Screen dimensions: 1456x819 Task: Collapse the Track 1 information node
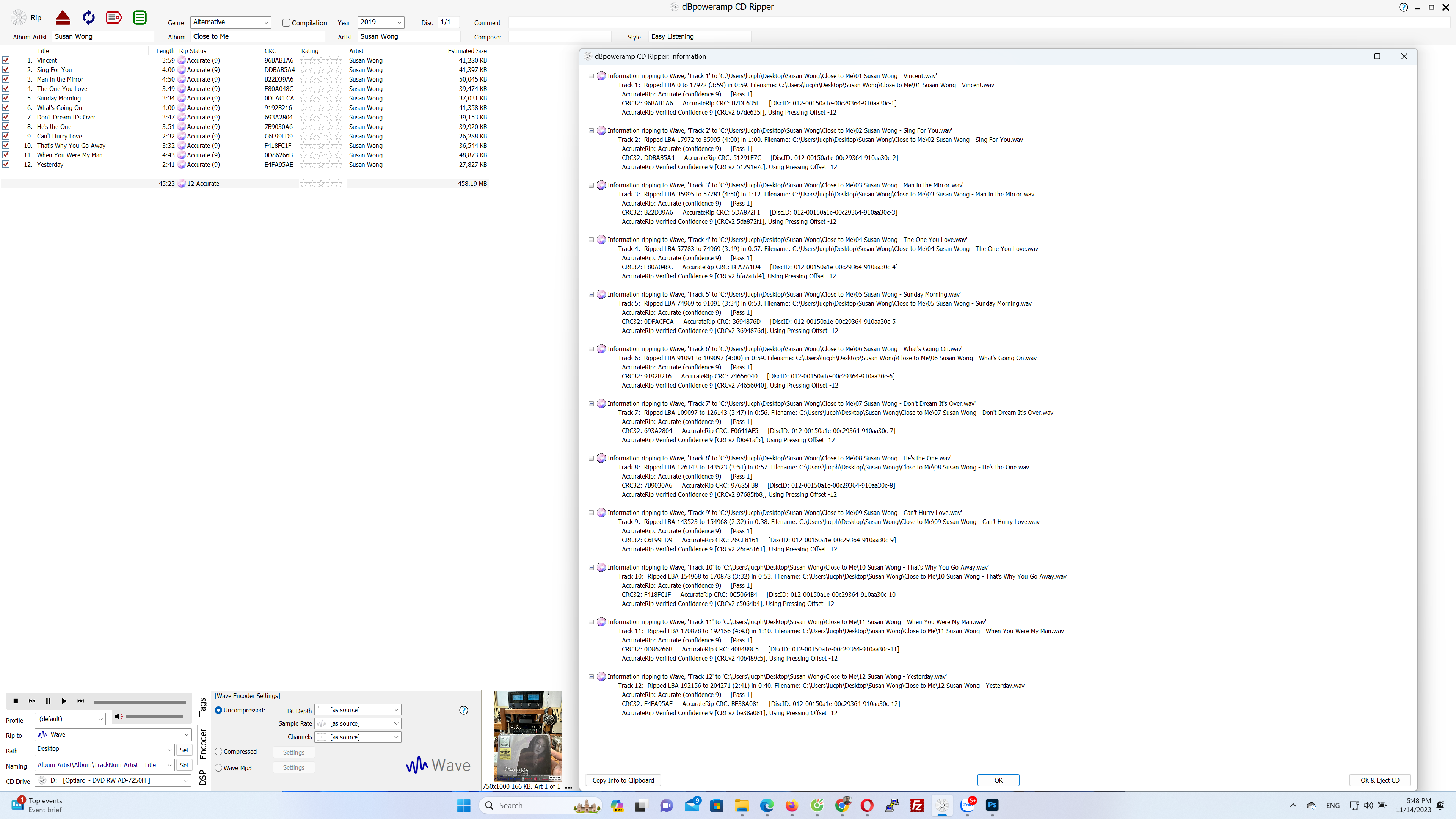point(591,76)
